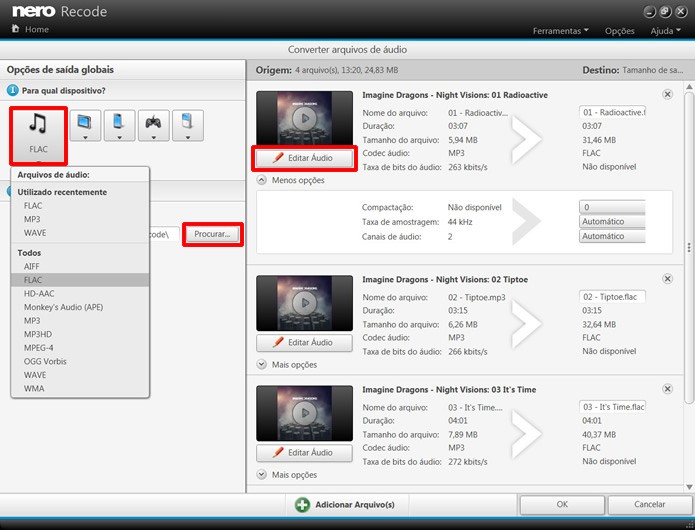Open the mobile phone device category dropdown
Image resolution: width=695 pixels, height=530 pixels.
click(119, 125)
